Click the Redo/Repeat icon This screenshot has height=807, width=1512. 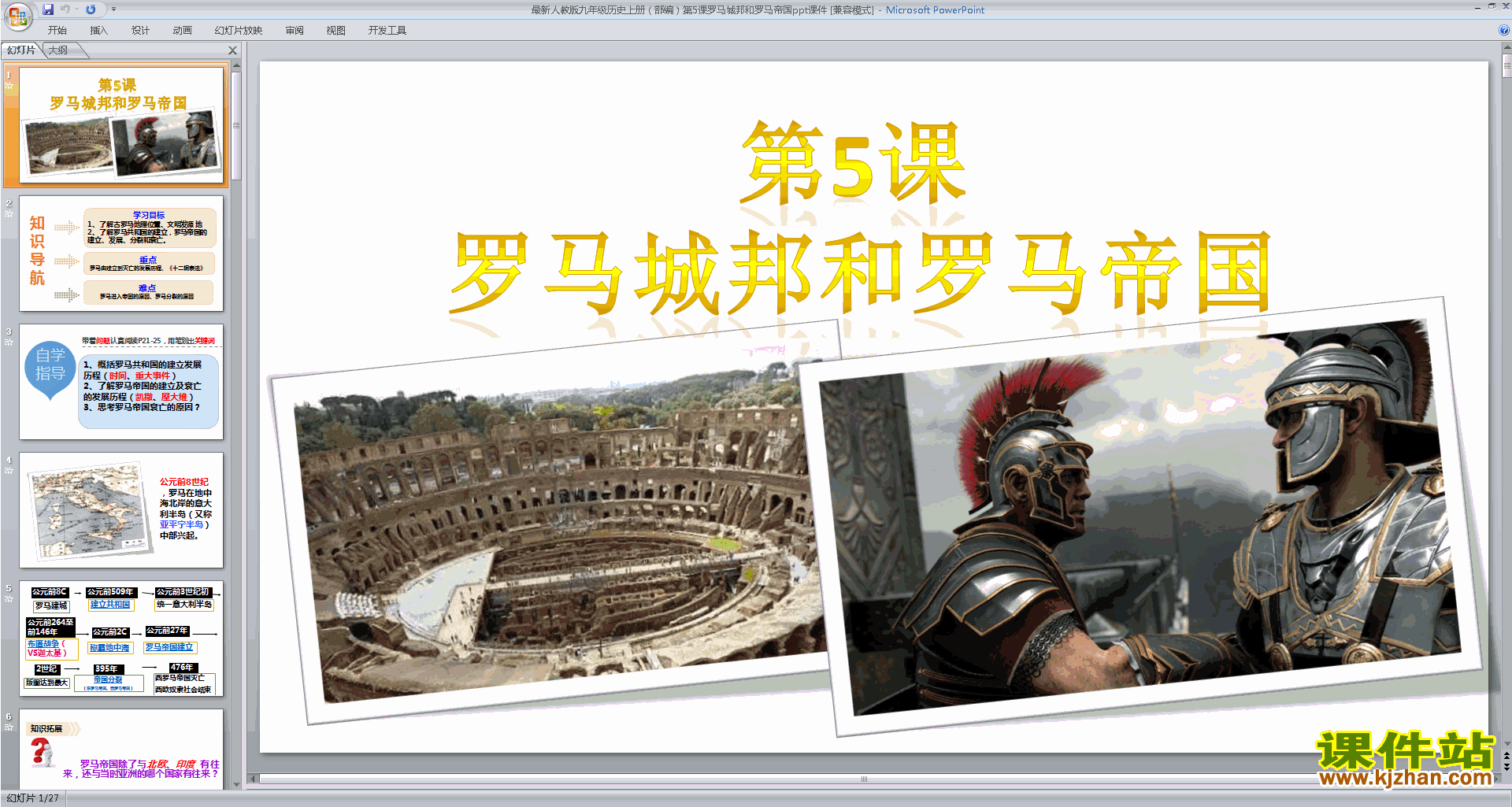(x=91, y=9)
